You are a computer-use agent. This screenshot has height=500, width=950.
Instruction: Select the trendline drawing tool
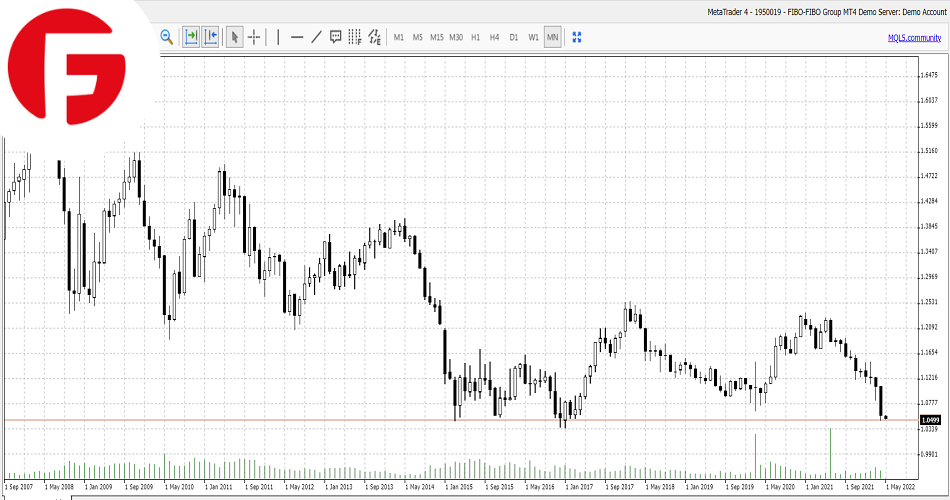(316, 37)
